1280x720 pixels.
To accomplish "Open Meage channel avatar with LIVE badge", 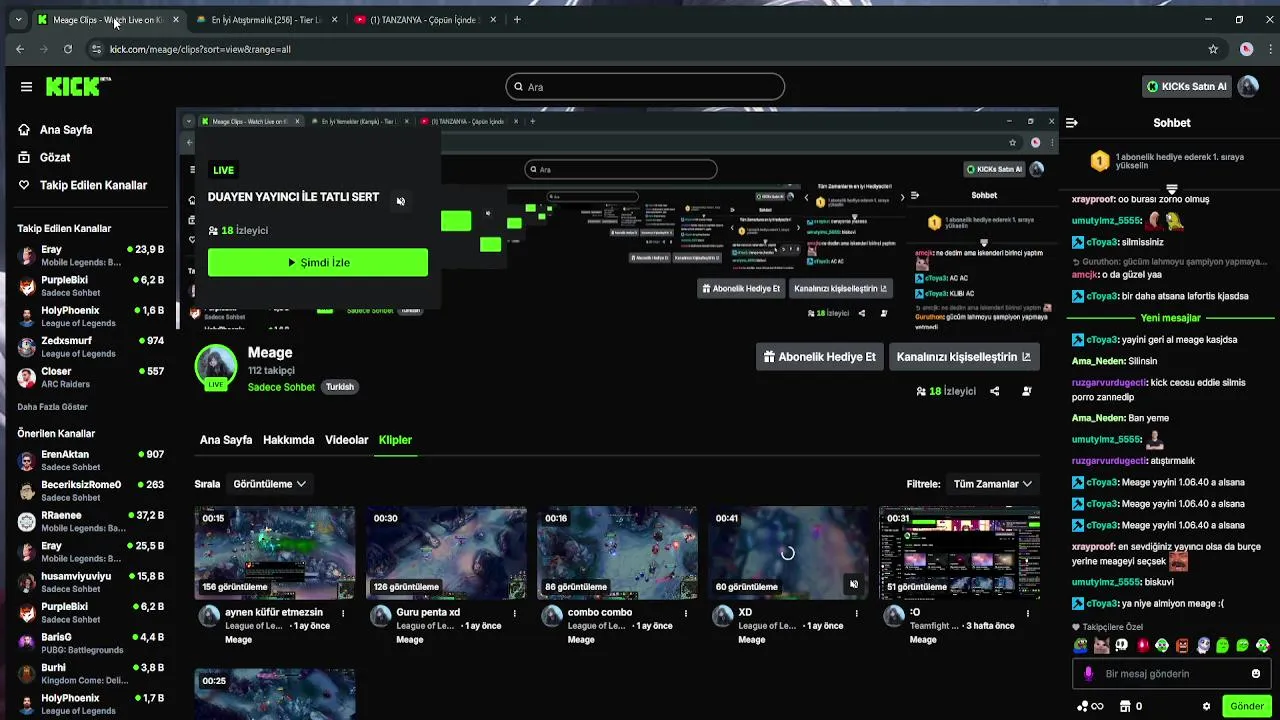I will pyautogui.click(x=216, y=367).
